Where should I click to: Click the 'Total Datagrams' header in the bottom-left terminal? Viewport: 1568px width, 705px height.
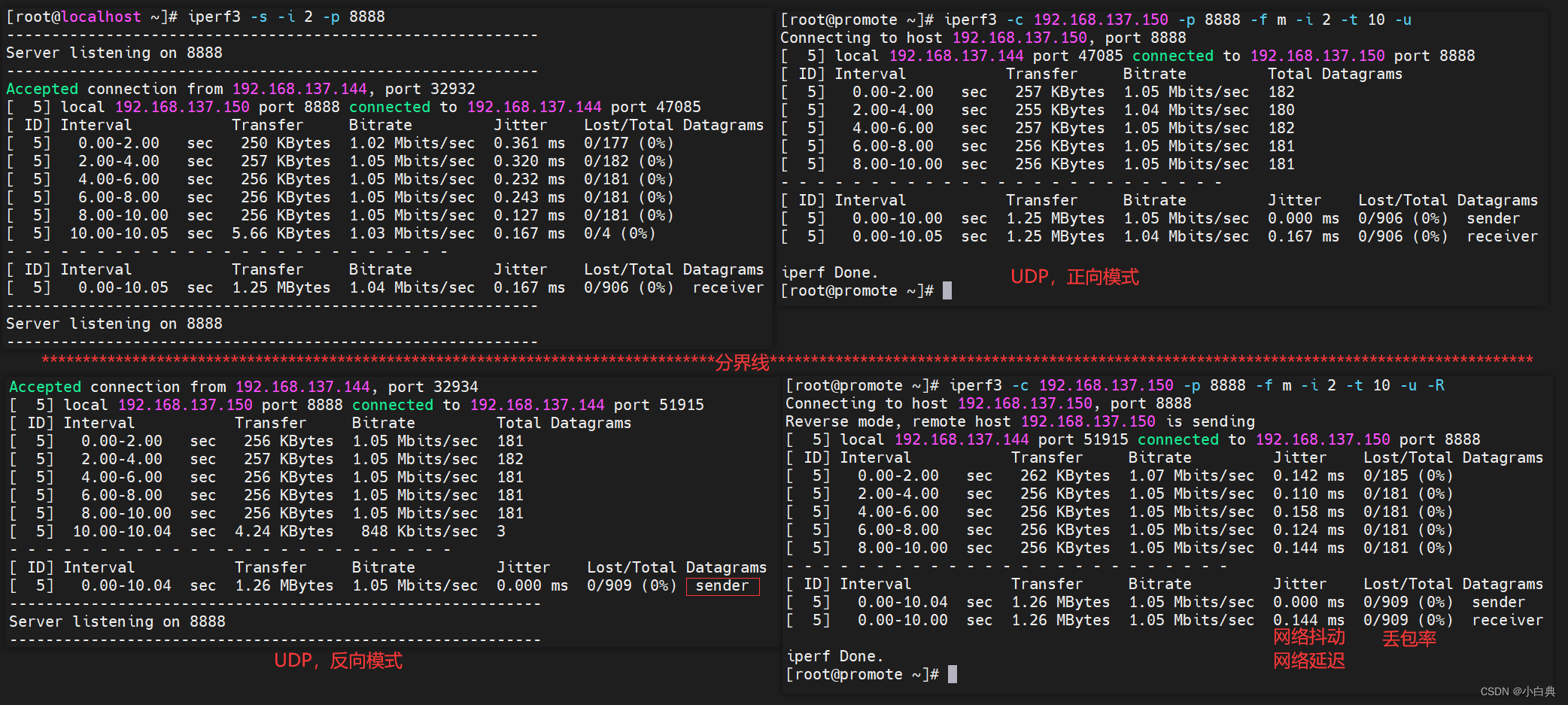(564, 423)
